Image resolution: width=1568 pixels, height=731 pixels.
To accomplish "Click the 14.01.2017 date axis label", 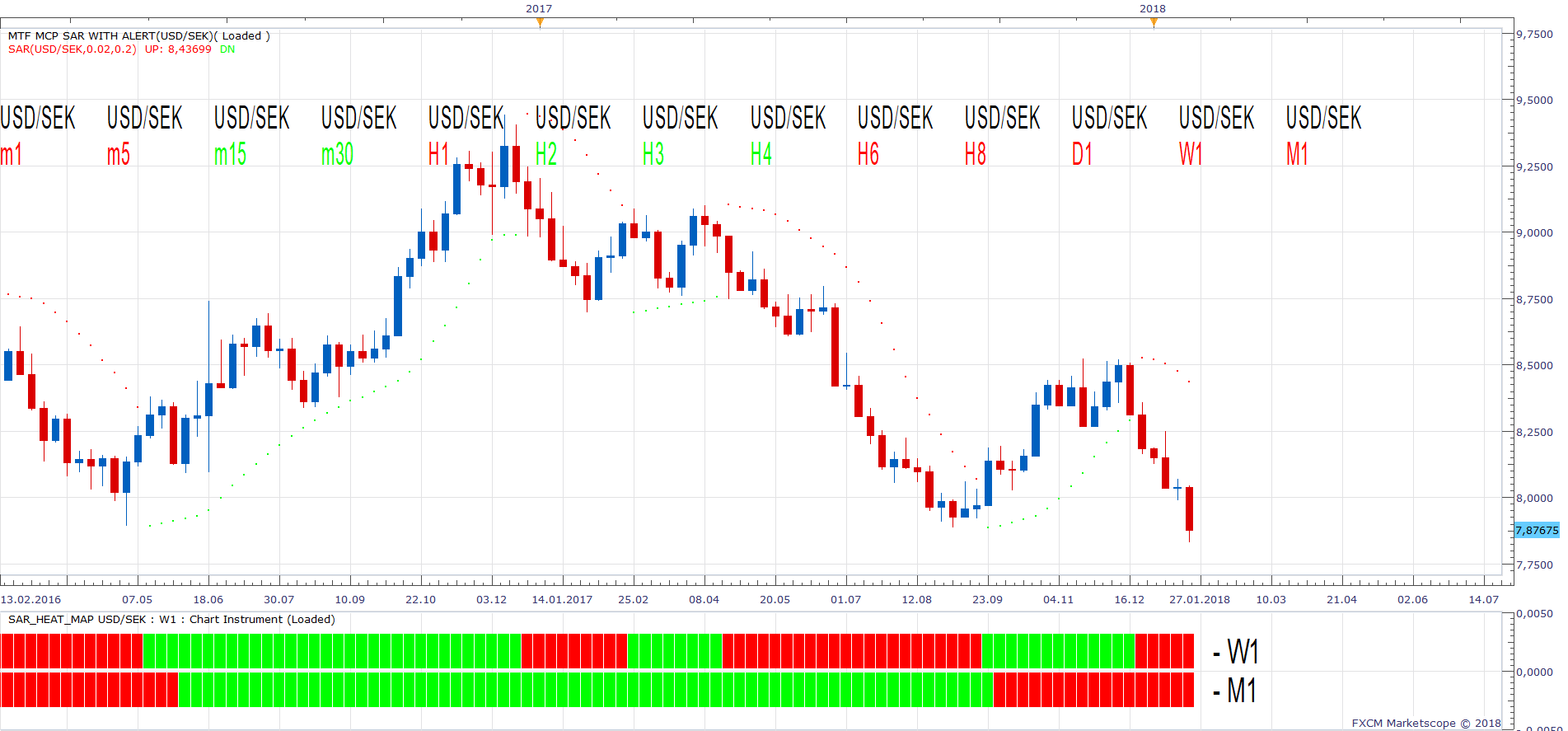I will coord(562,599).
